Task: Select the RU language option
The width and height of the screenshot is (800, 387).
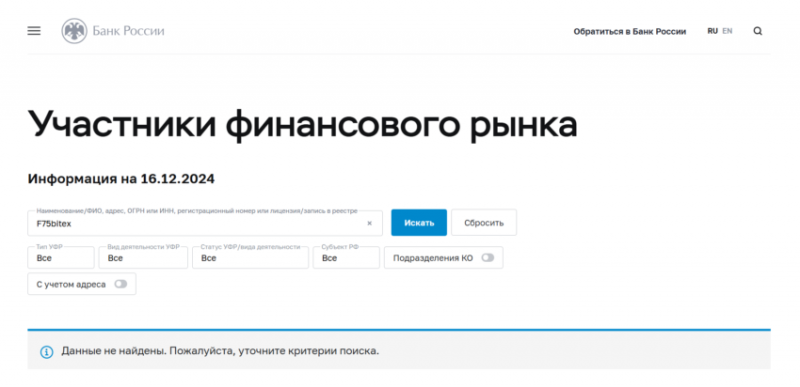Action: tap(712, 31)
